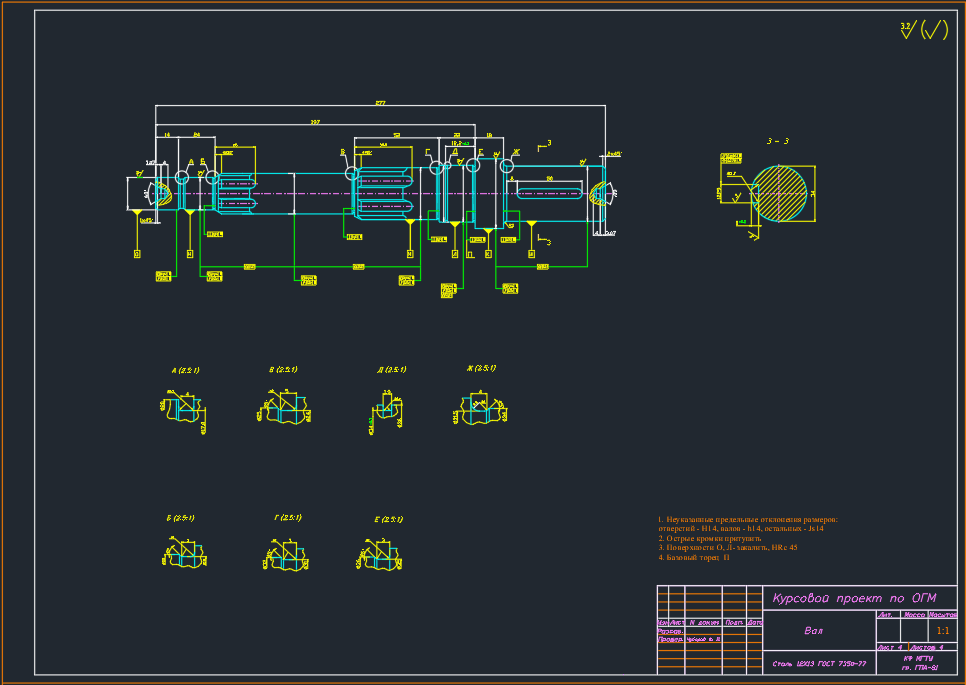This screenshot has height=685, width=966.
Task: Select callout circle labeled A on shaft
Action: point(182,177)
